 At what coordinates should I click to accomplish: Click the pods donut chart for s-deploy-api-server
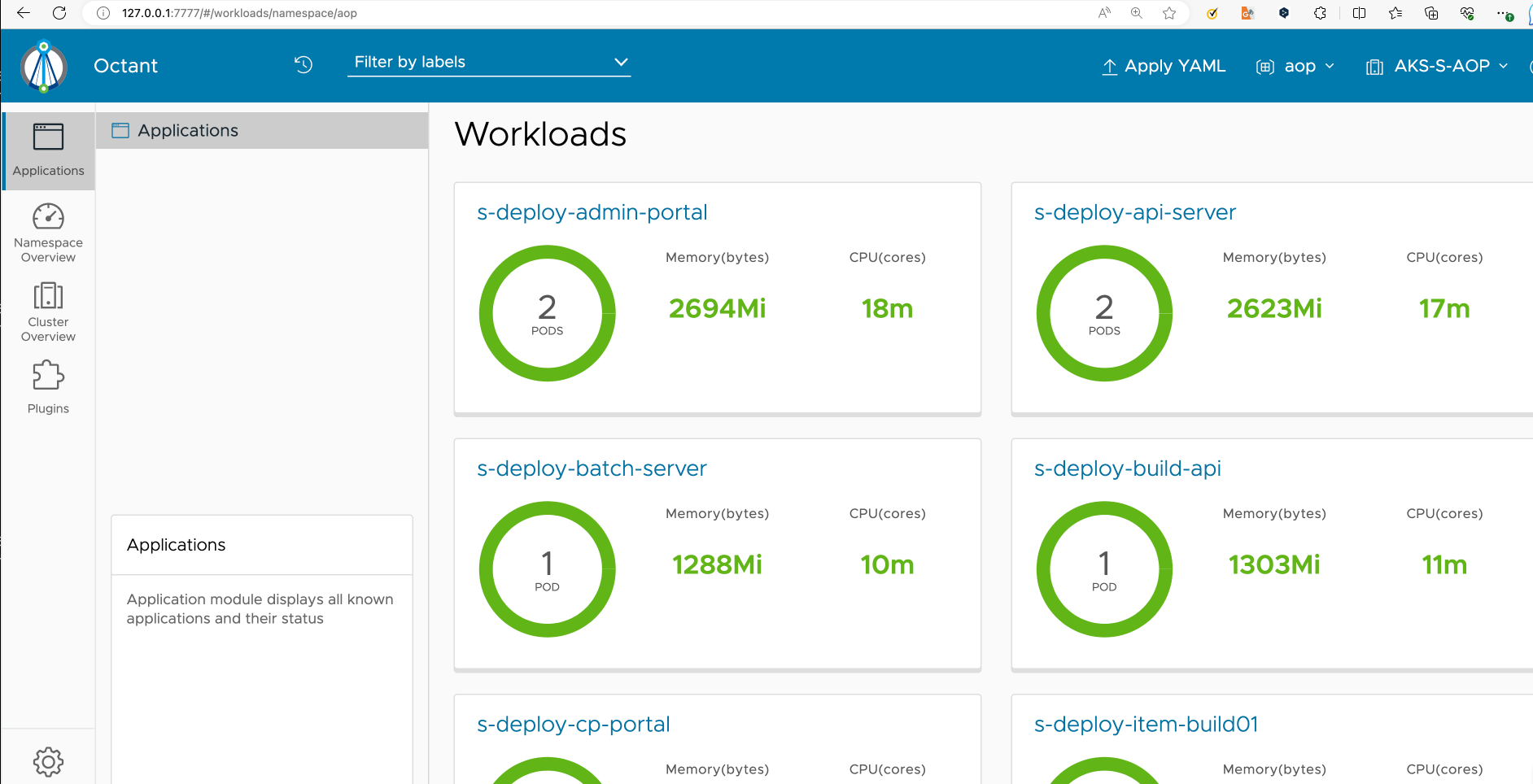[x=1104, y=313]
